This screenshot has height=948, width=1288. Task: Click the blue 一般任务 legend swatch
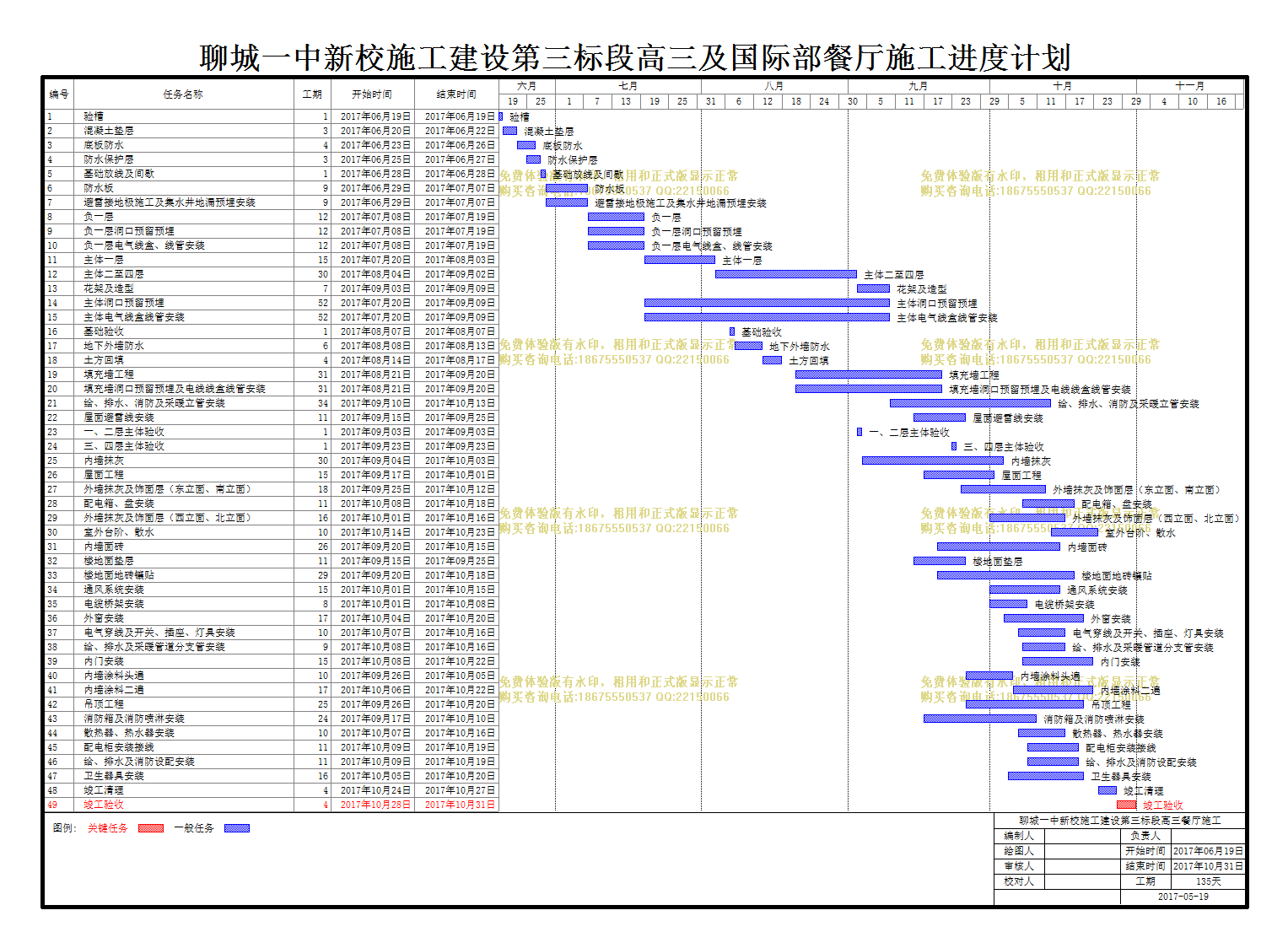237,828
